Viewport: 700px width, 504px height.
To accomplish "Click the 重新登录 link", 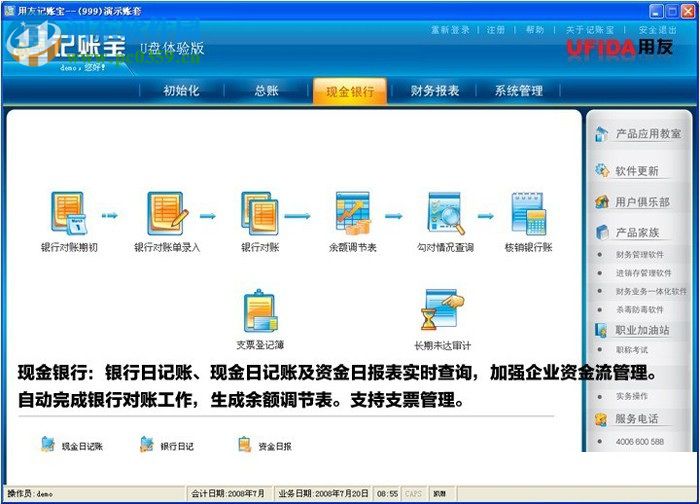I will pyautogui.click(x=450, y=30).
